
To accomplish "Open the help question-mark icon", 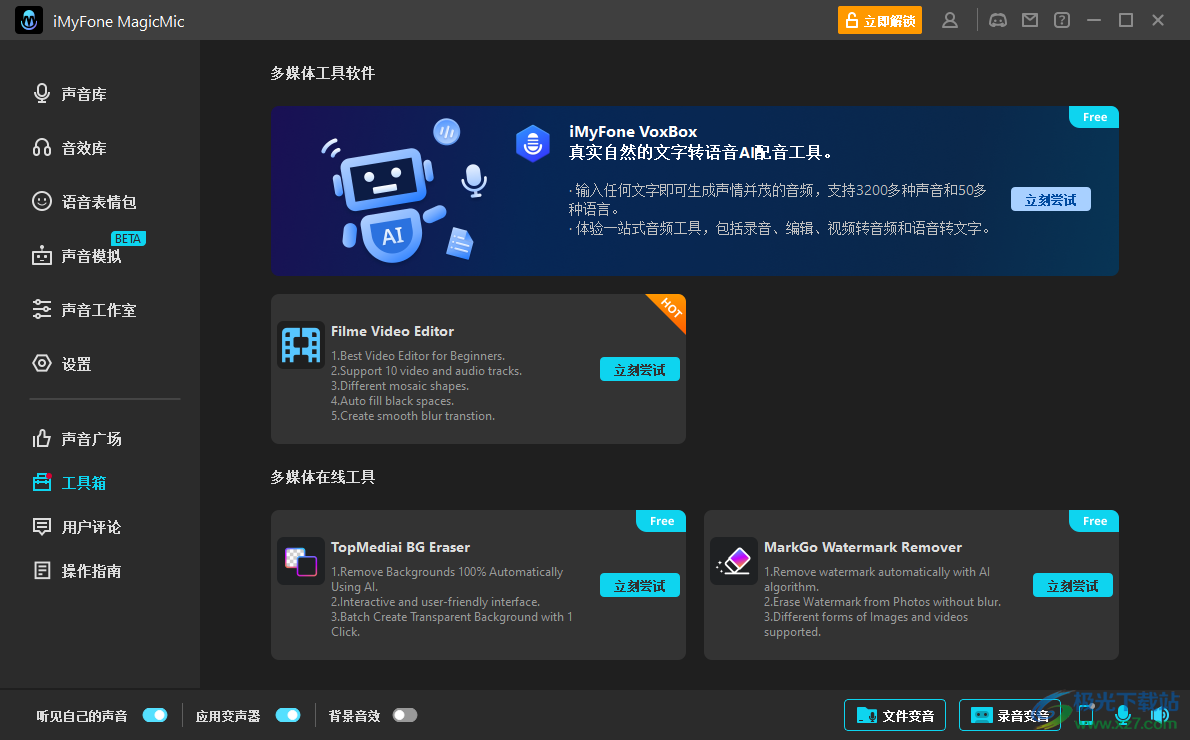I will pyautogui.click(x=1062, y=20).
